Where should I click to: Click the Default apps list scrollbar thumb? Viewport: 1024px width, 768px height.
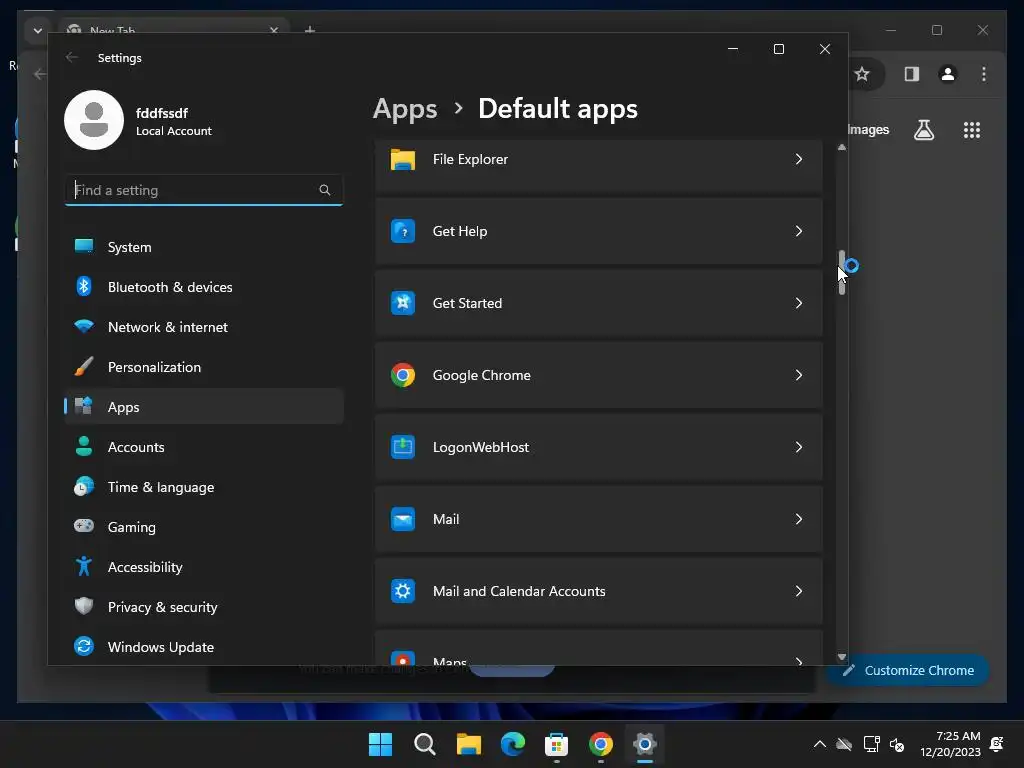(x=842, y=272)
